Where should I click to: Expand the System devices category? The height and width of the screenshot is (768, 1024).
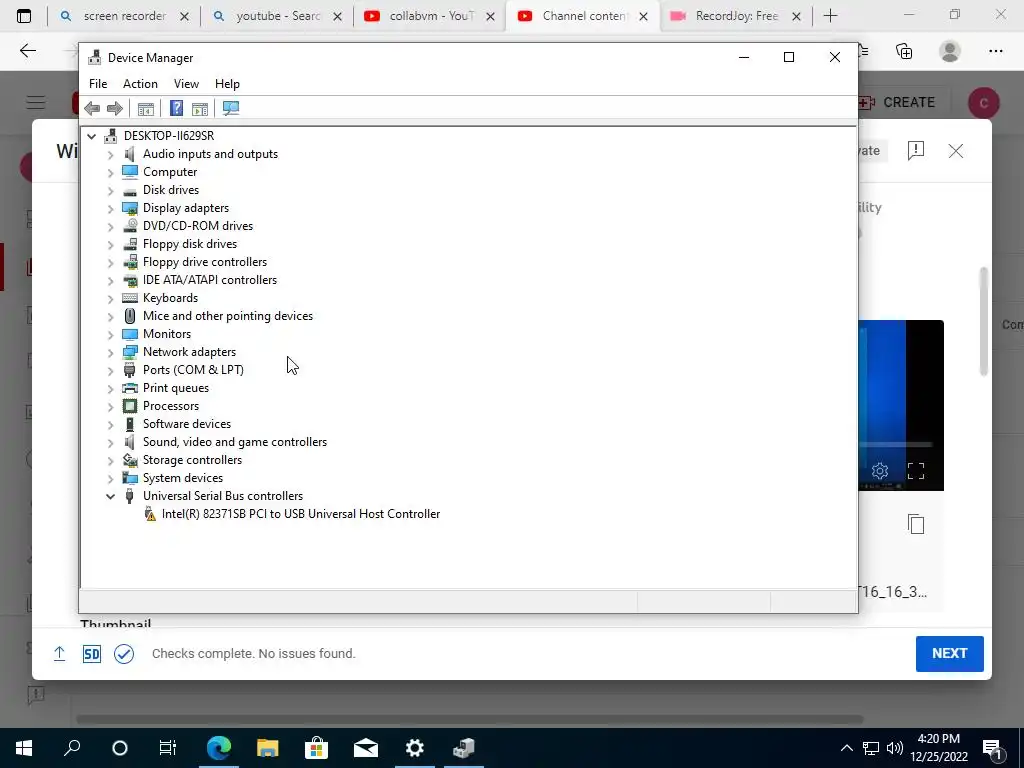(110, 478)
